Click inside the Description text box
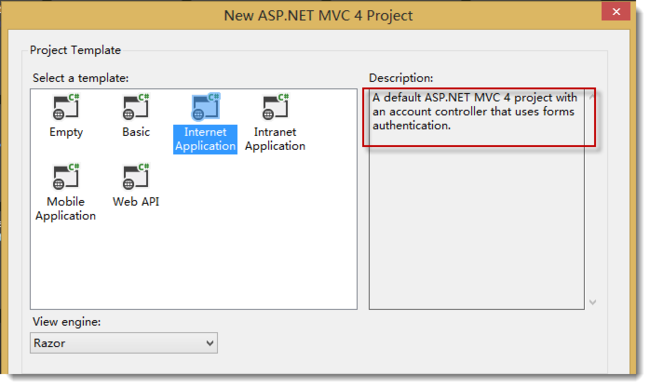This screenshot has height=388, width=650. pyautogui.click(x=477, y=199)
